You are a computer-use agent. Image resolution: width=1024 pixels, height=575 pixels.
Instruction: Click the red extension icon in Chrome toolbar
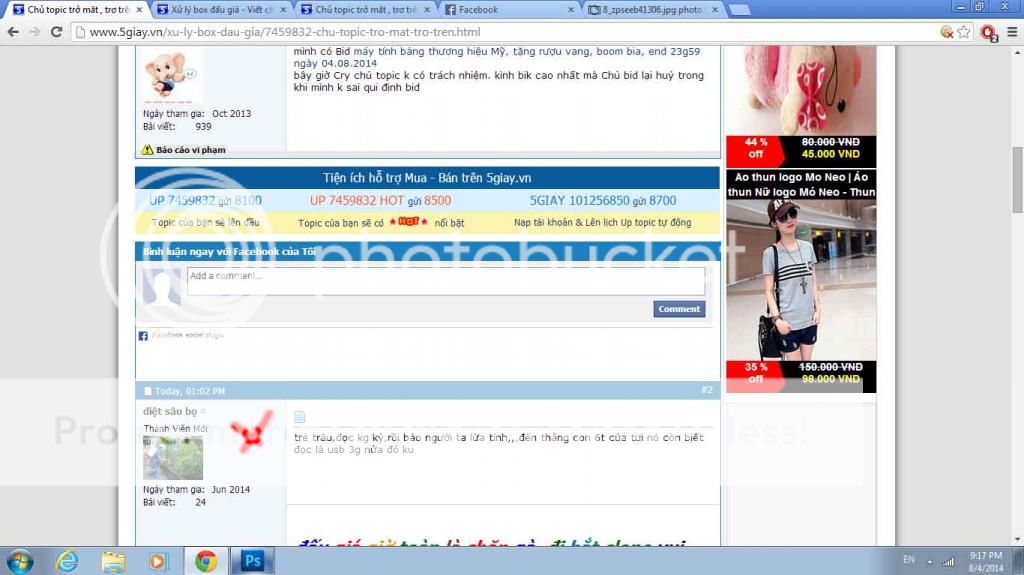(988, 32)
